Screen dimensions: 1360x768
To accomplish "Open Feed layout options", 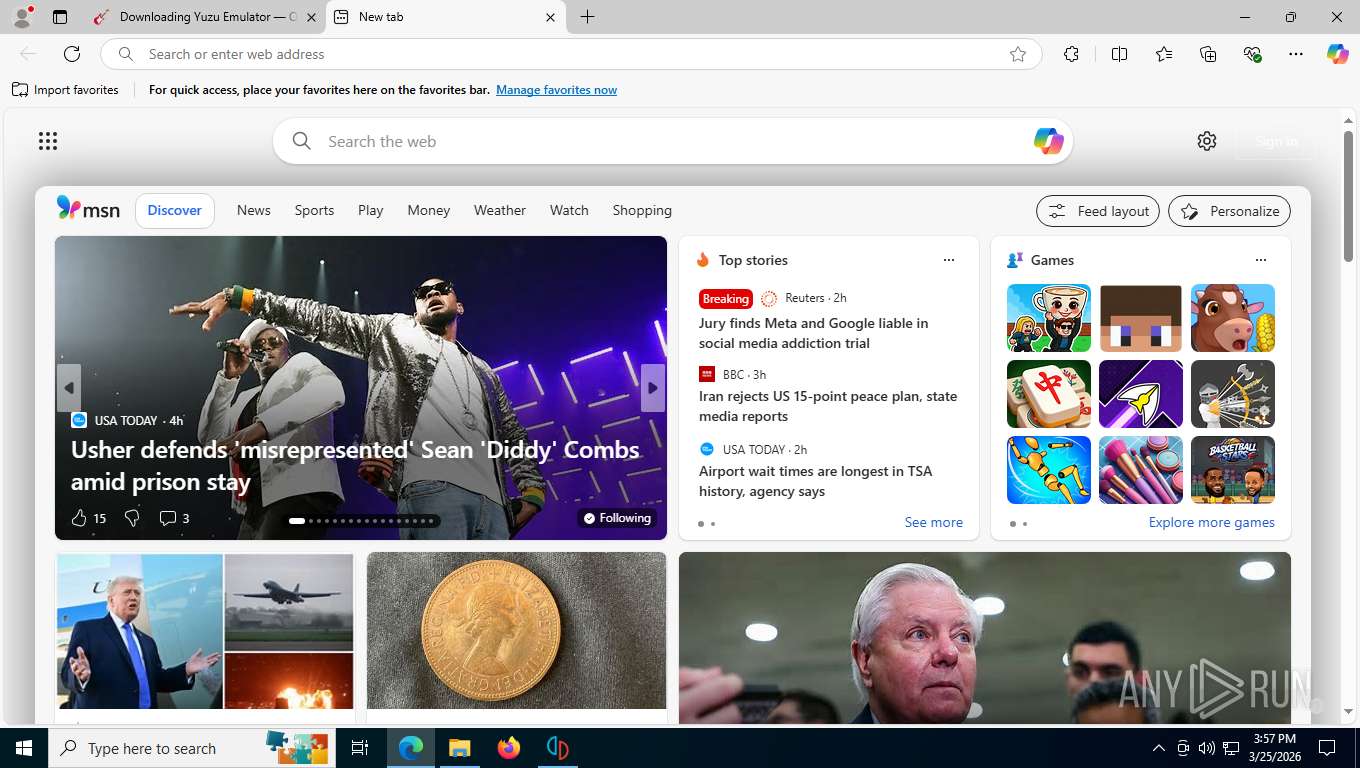I will tap(1098, 211).
